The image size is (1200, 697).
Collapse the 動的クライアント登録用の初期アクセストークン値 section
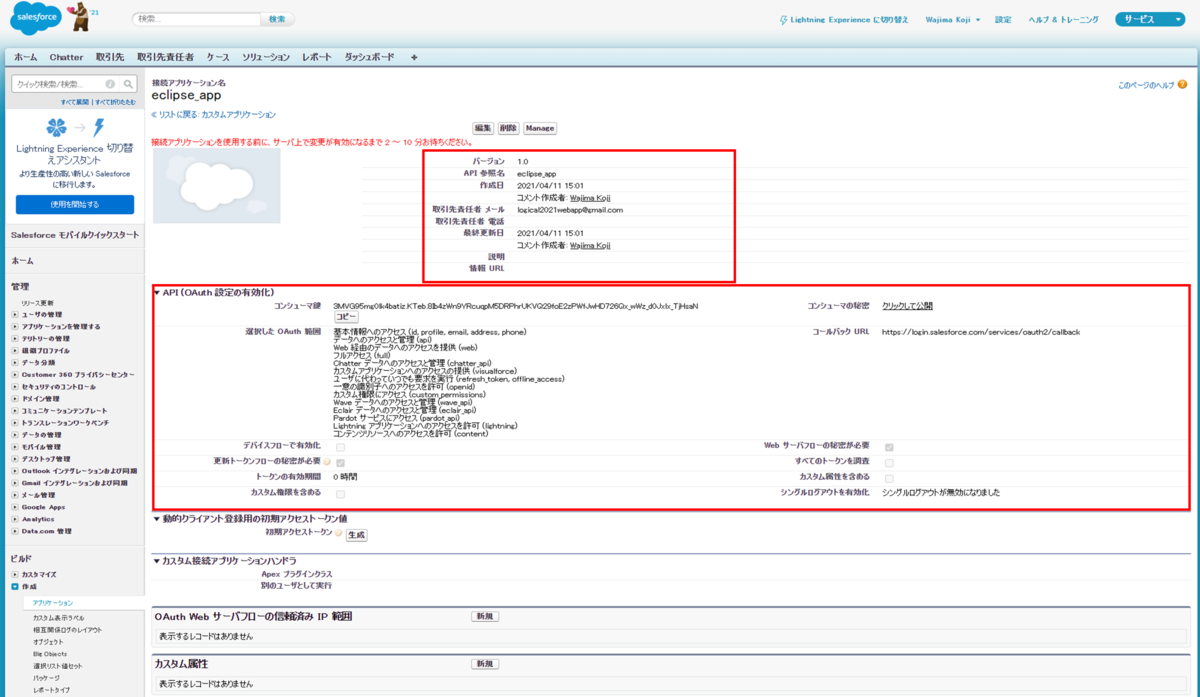coord(157,519)
